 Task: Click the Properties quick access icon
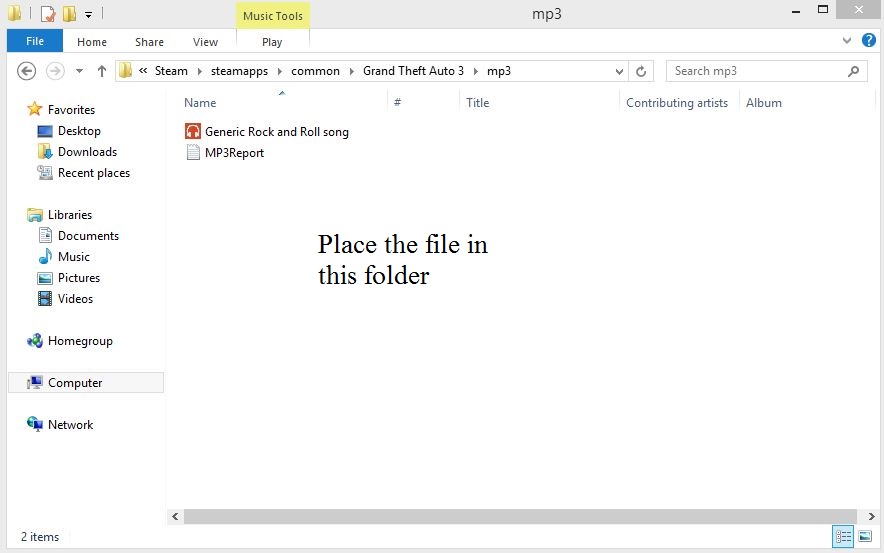click(x=48, y=13)
